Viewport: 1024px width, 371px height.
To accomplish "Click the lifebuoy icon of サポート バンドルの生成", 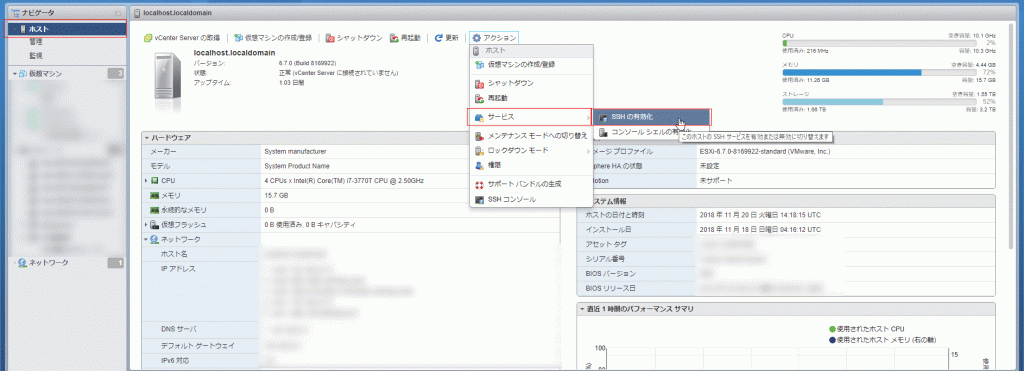I will coord(479,184).
